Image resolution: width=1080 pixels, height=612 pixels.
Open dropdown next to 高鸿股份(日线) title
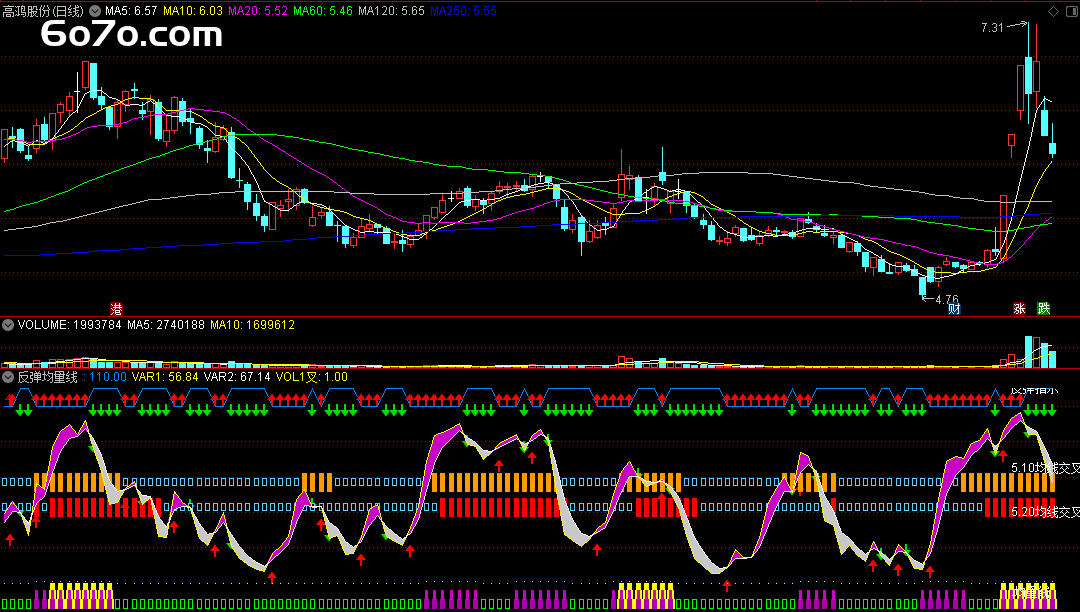pos(95,10)
